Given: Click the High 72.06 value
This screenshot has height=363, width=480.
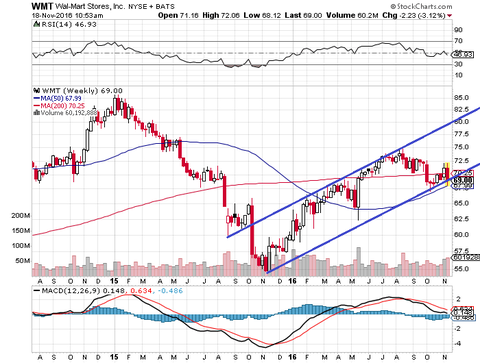Looking at the screenshot, I should click(x=221, y=15).
